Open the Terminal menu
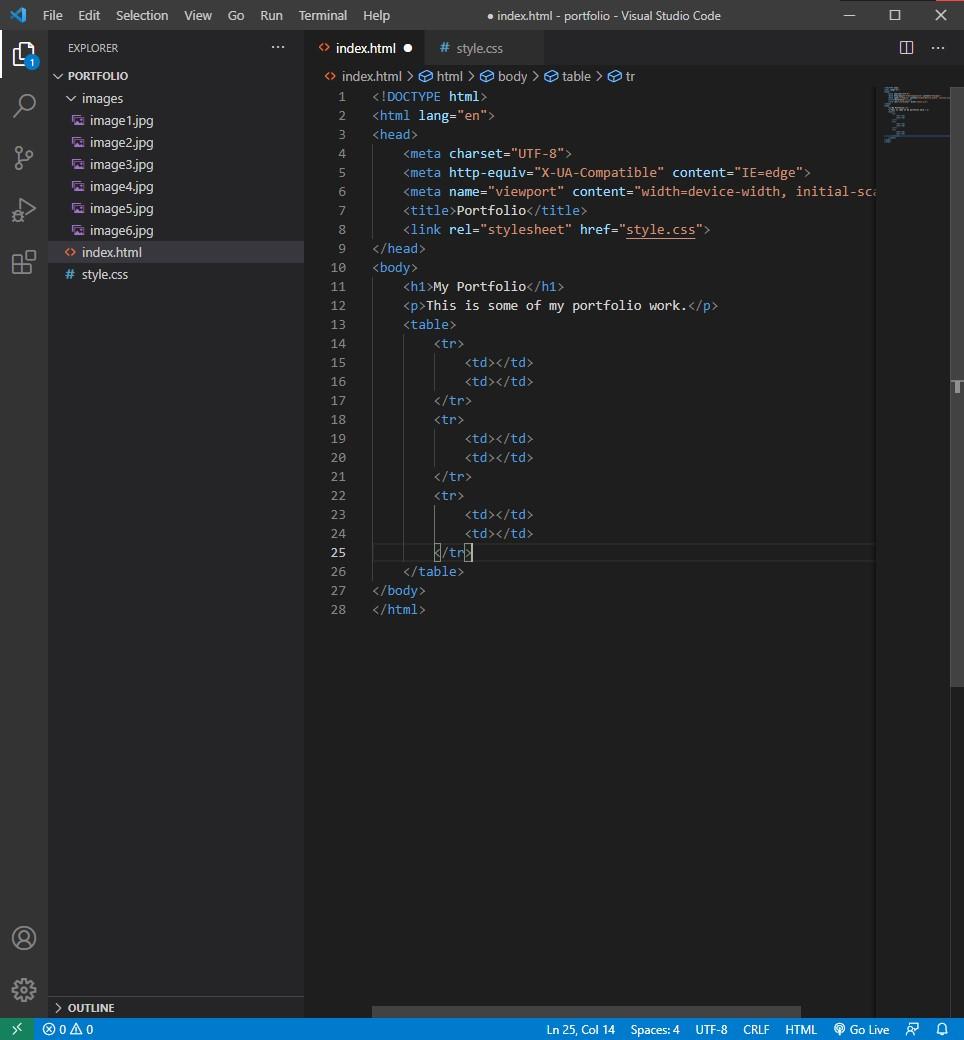 [323, 15]
